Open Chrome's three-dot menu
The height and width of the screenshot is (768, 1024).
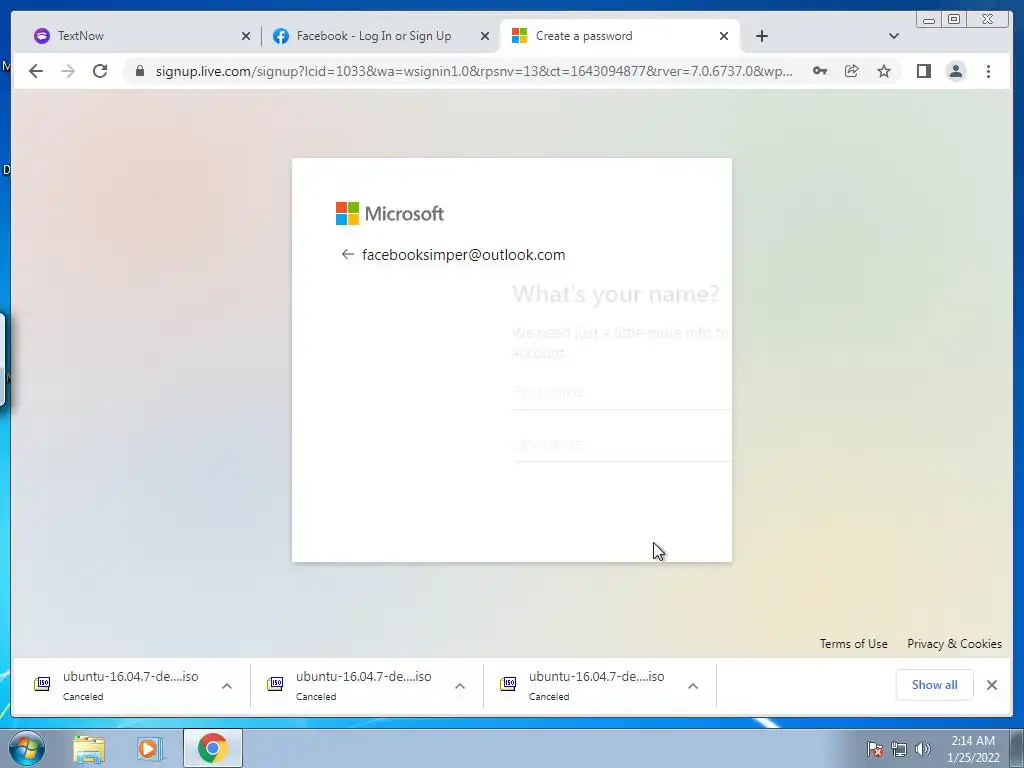tap(988, 71)
